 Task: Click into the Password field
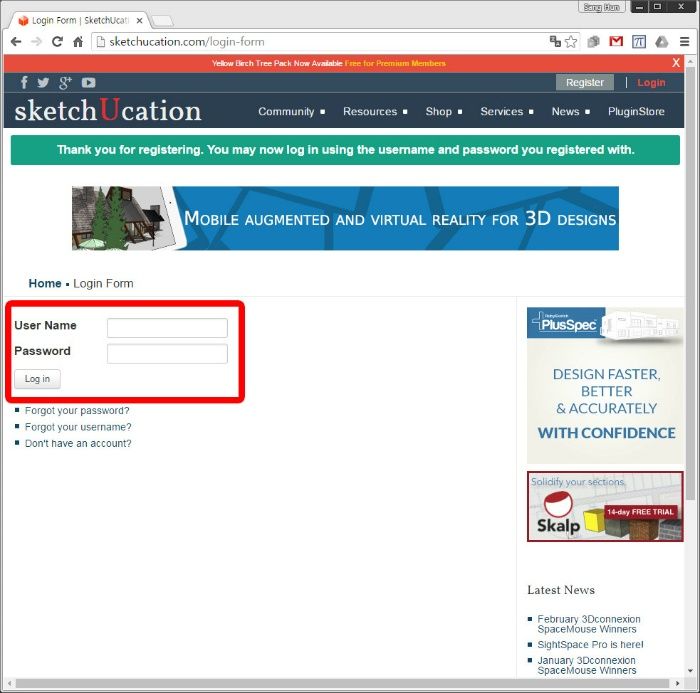pyautogui.click(x=167, y=354)
